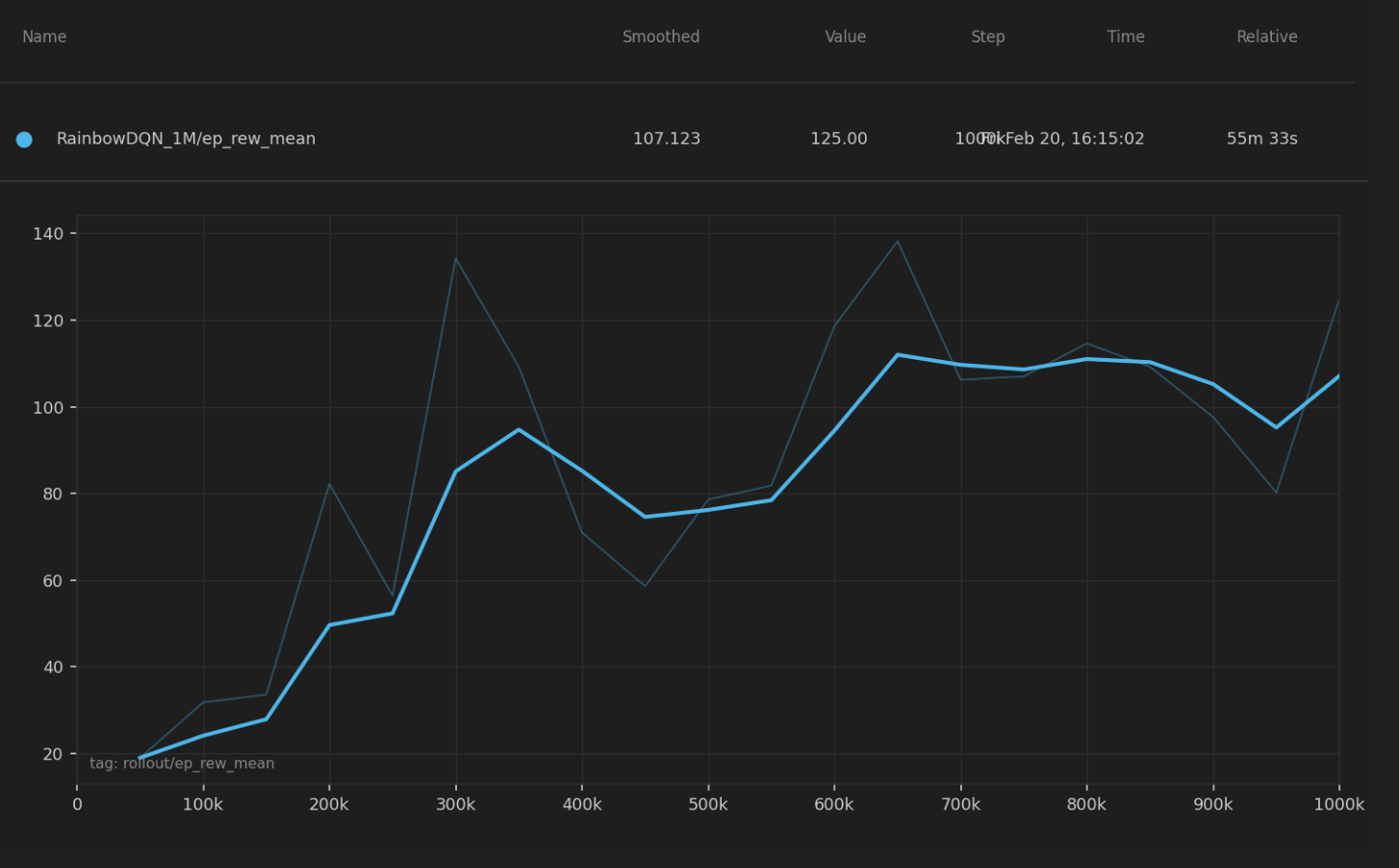This screenshot has width=1399, height=868.
Task: Click the Relative column header
Action: (1266, 37)
